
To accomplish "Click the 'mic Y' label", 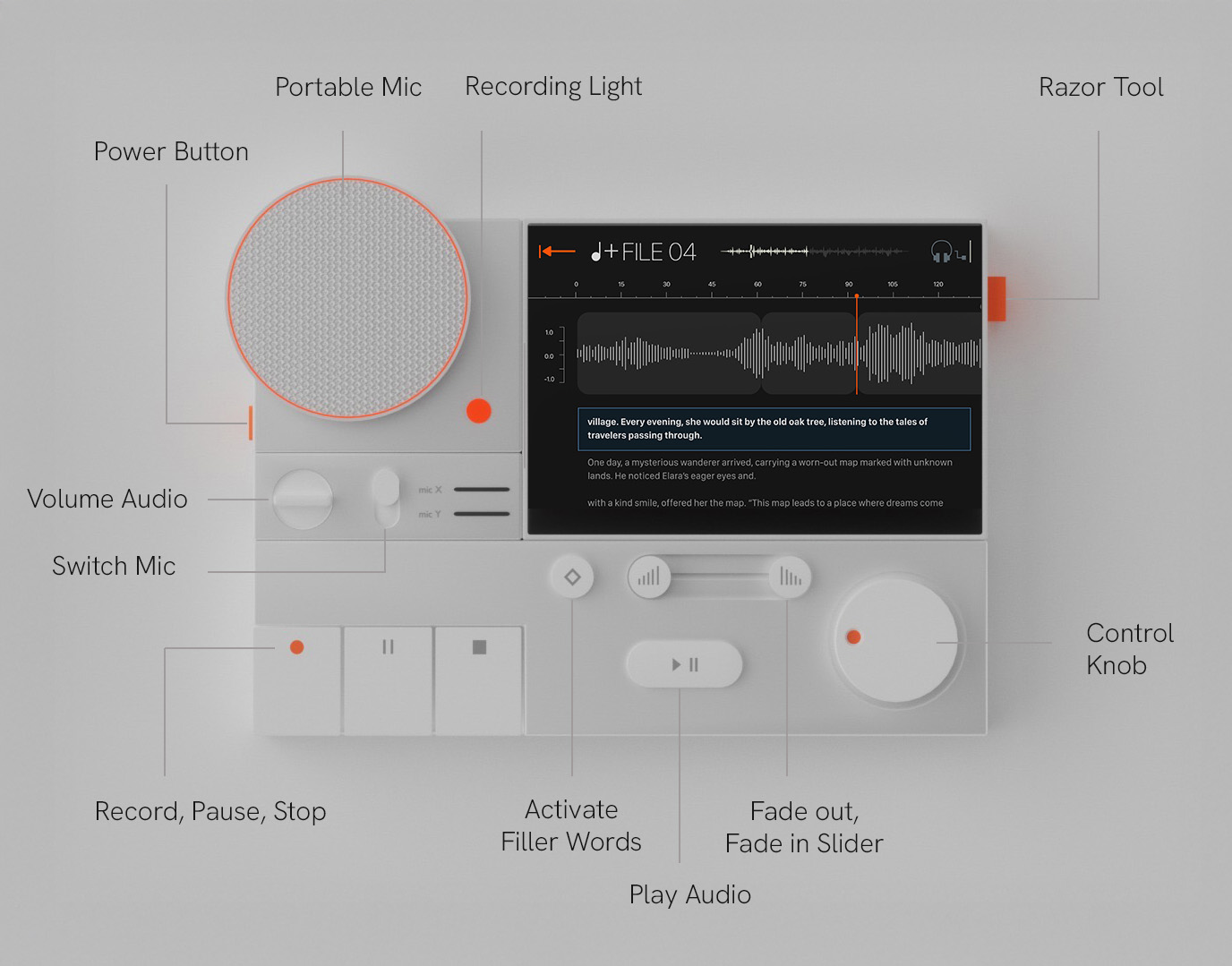I will 430,514.
